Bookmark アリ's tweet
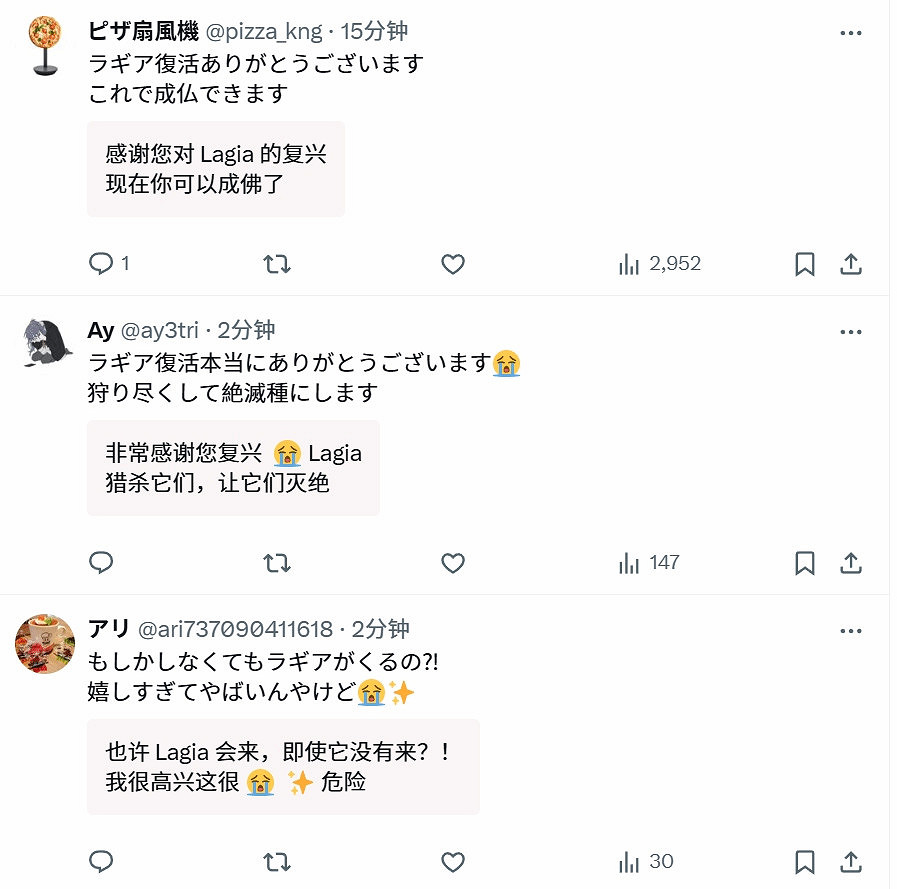 click(805, 861)
